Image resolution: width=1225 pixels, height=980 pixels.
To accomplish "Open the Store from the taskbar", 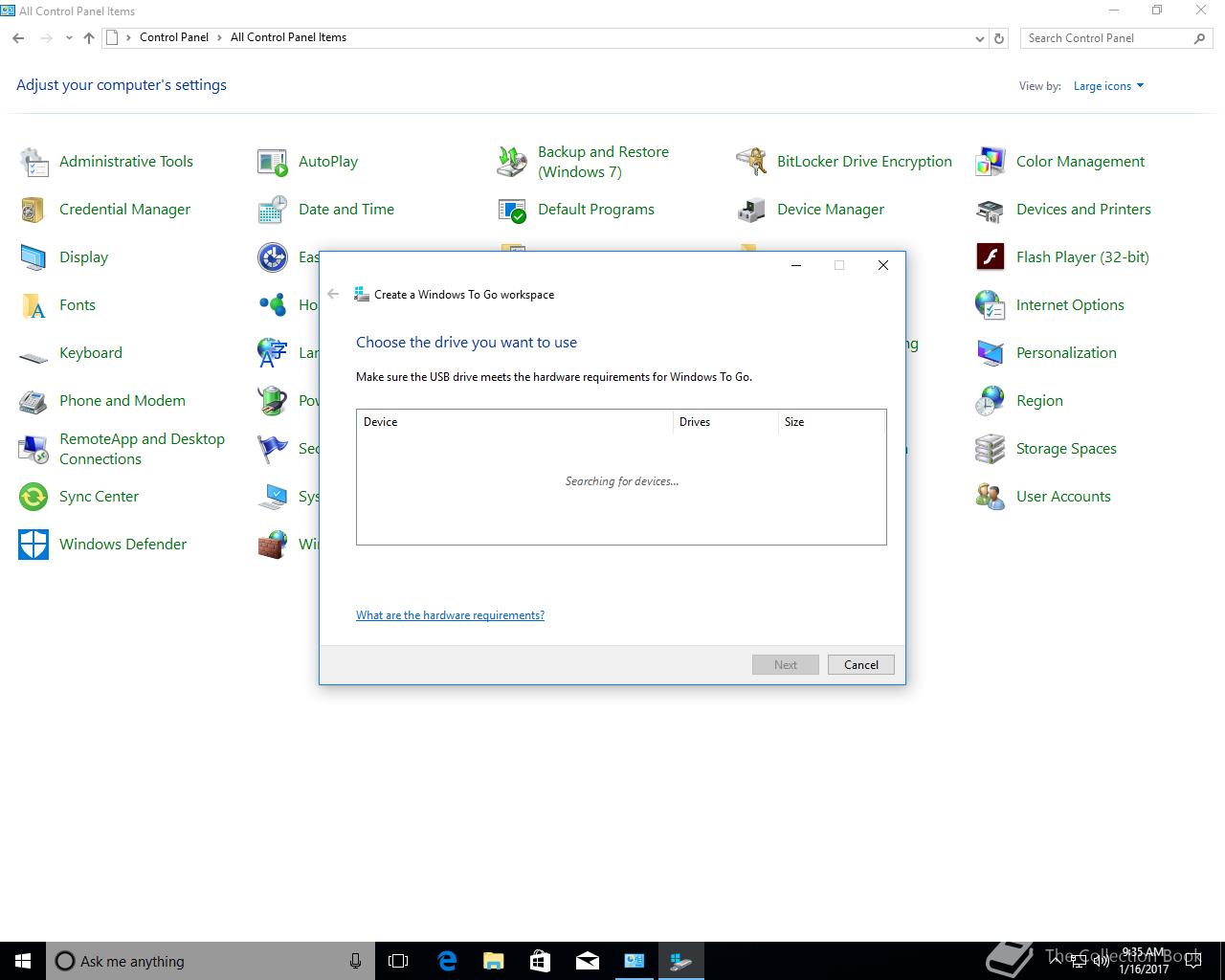I will (540, 961).
